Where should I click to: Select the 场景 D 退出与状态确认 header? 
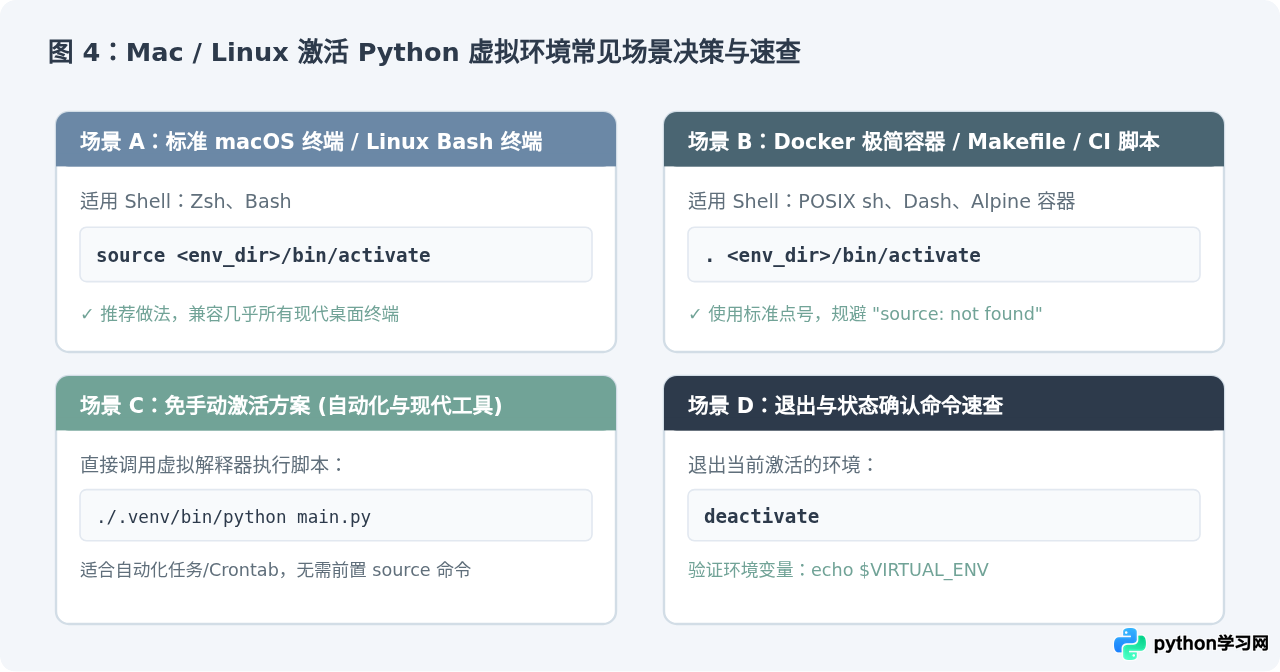[944, 403]
